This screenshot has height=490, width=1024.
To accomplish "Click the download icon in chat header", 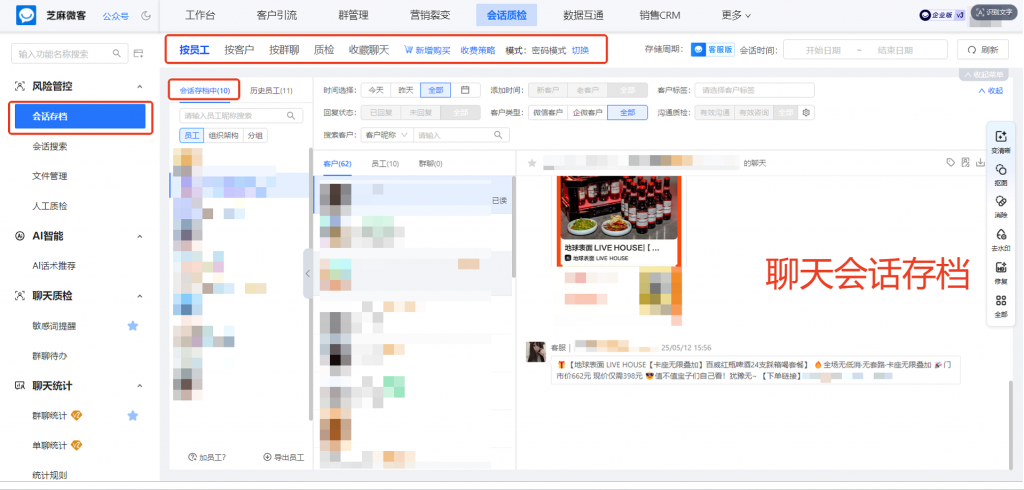I will [981, 163].
